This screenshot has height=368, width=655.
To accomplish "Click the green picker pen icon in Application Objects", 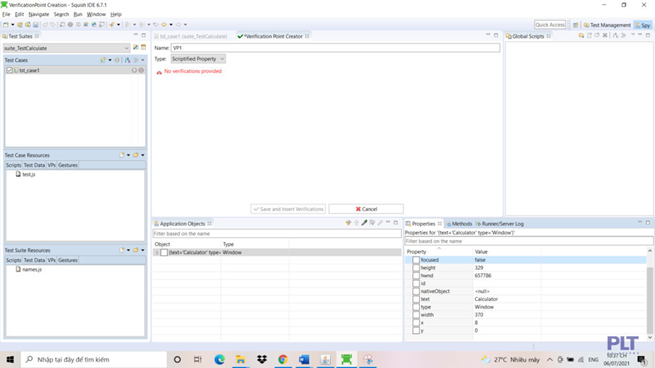I will click(x=364, y=223).
